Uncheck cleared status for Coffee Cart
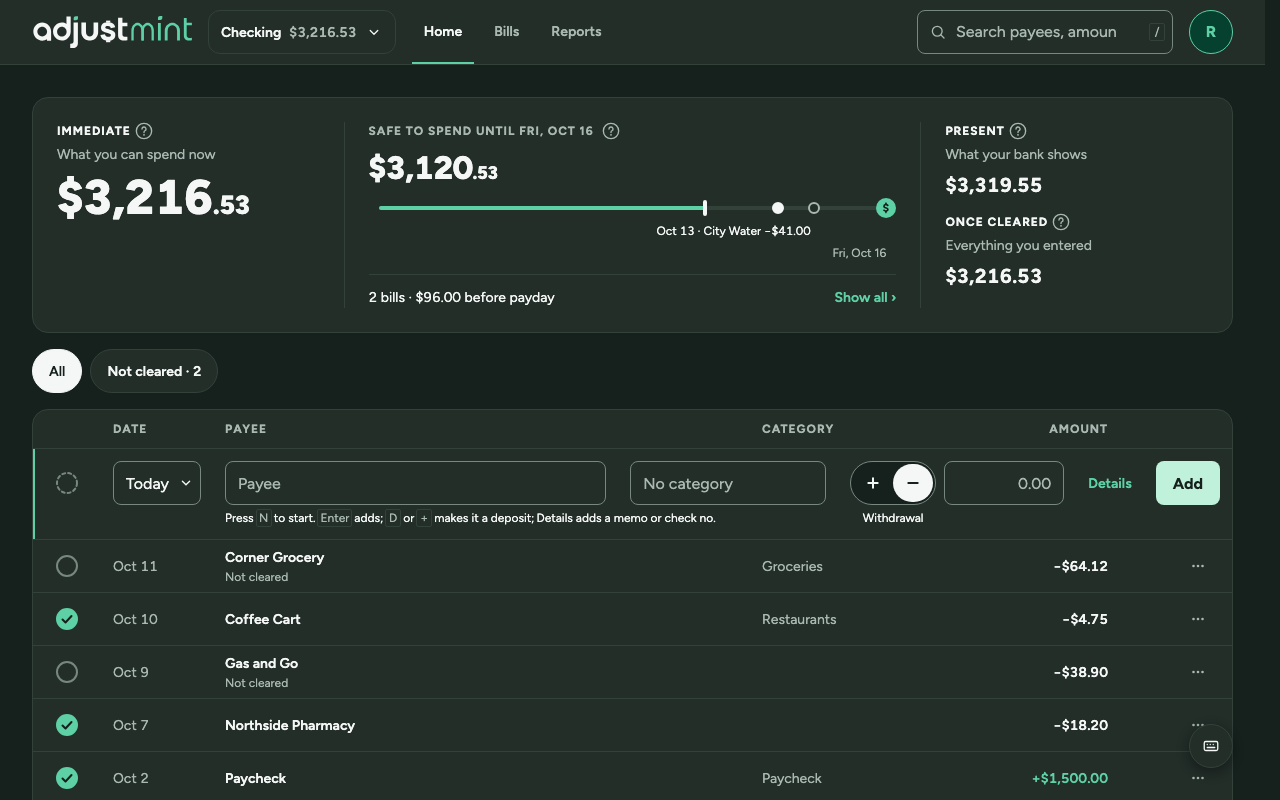The height and width of the screenshot is (800, 1280). click(x=67, y=619)
